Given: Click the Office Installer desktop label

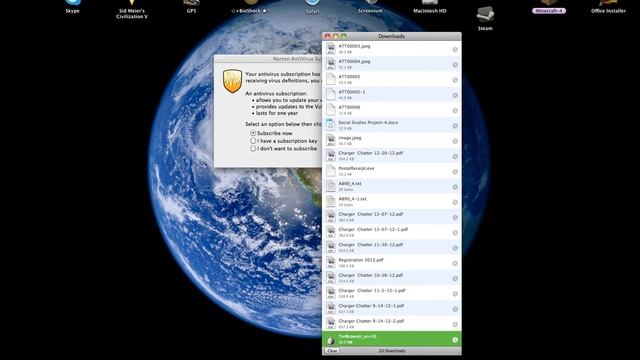Looking at the screenshot, I should (608, 11).
